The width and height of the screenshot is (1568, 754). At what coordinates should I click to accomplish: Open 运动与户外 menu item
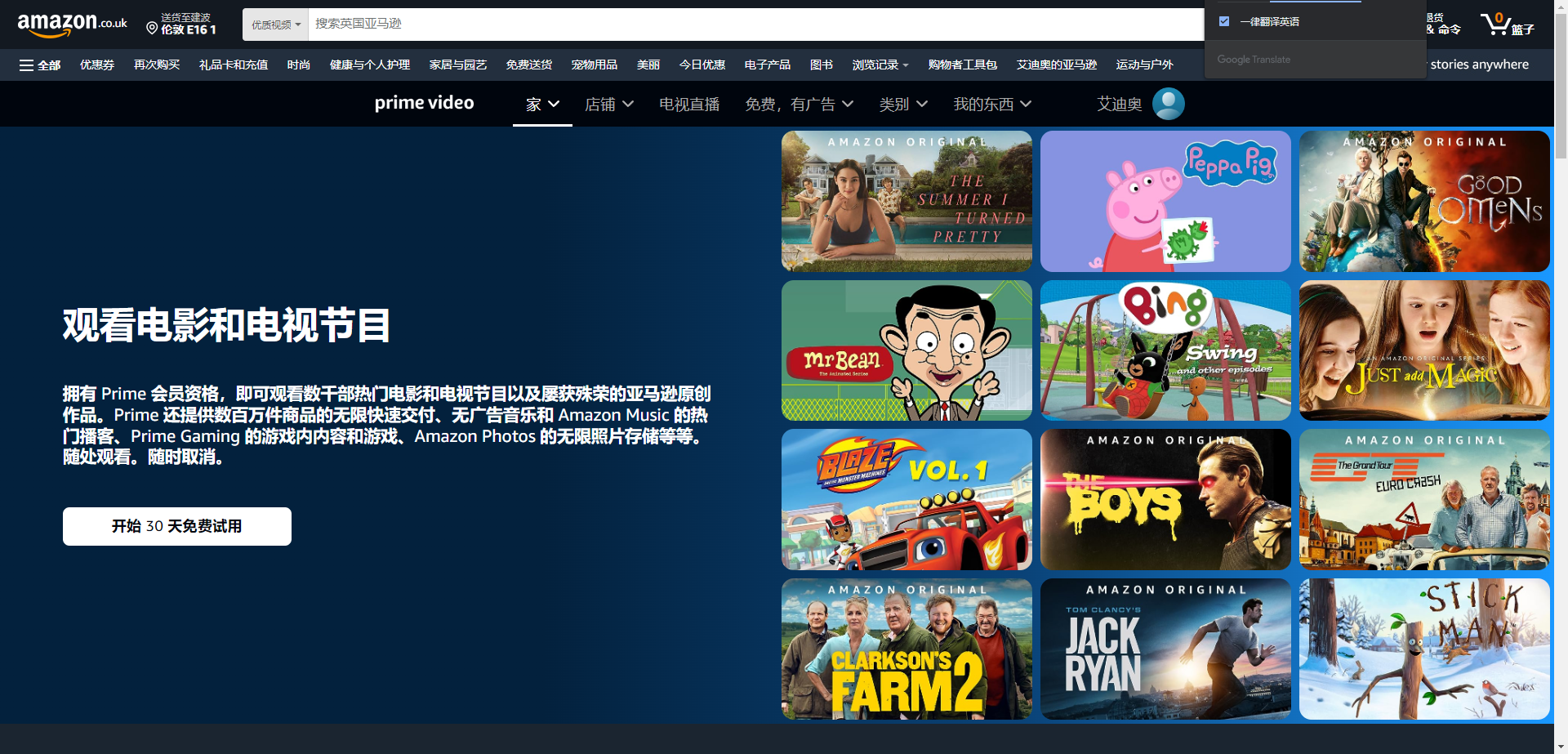(x=1145, y=65)
